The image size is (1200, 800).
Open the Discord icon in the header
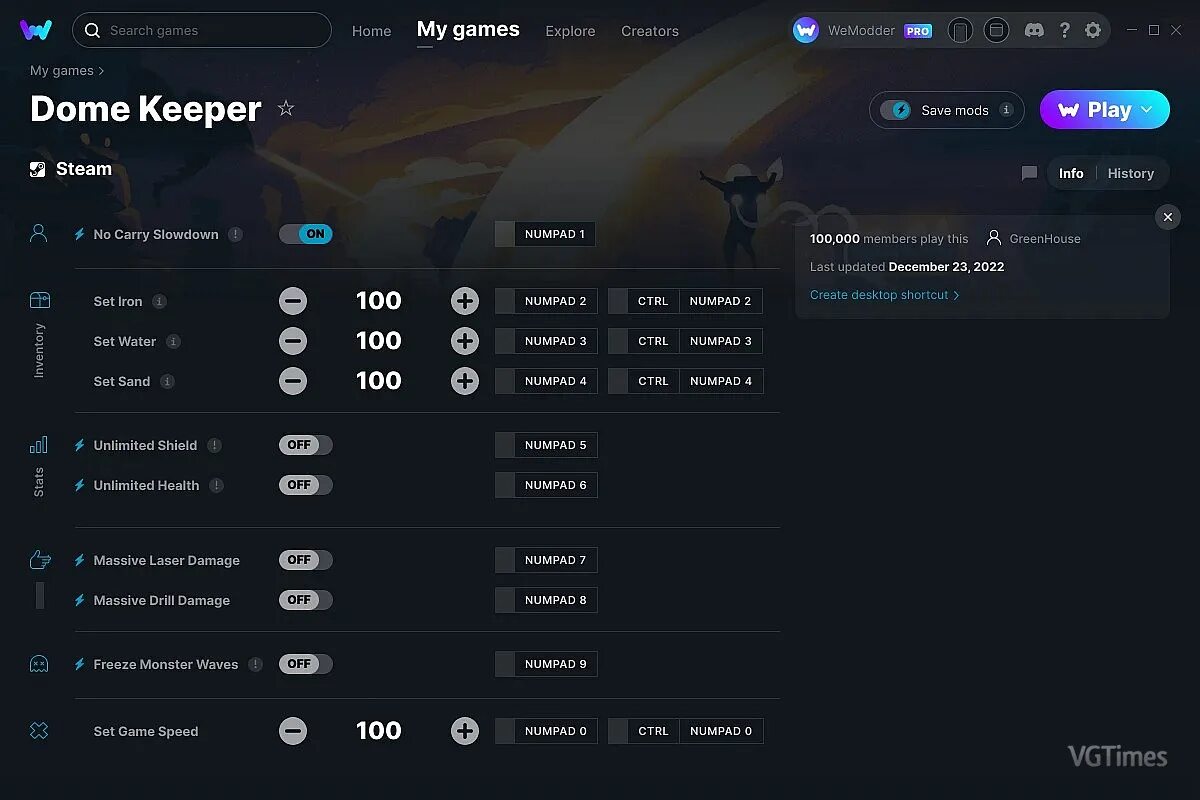tap(1035, 30)
